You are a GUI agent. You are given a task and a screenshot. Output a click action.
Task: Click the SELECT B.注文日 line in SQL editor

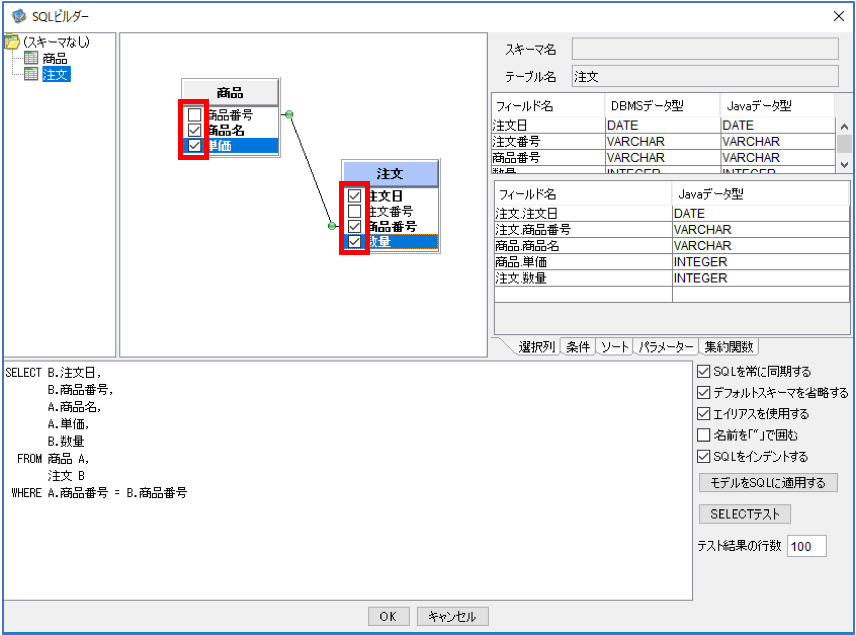click(53, 372)
